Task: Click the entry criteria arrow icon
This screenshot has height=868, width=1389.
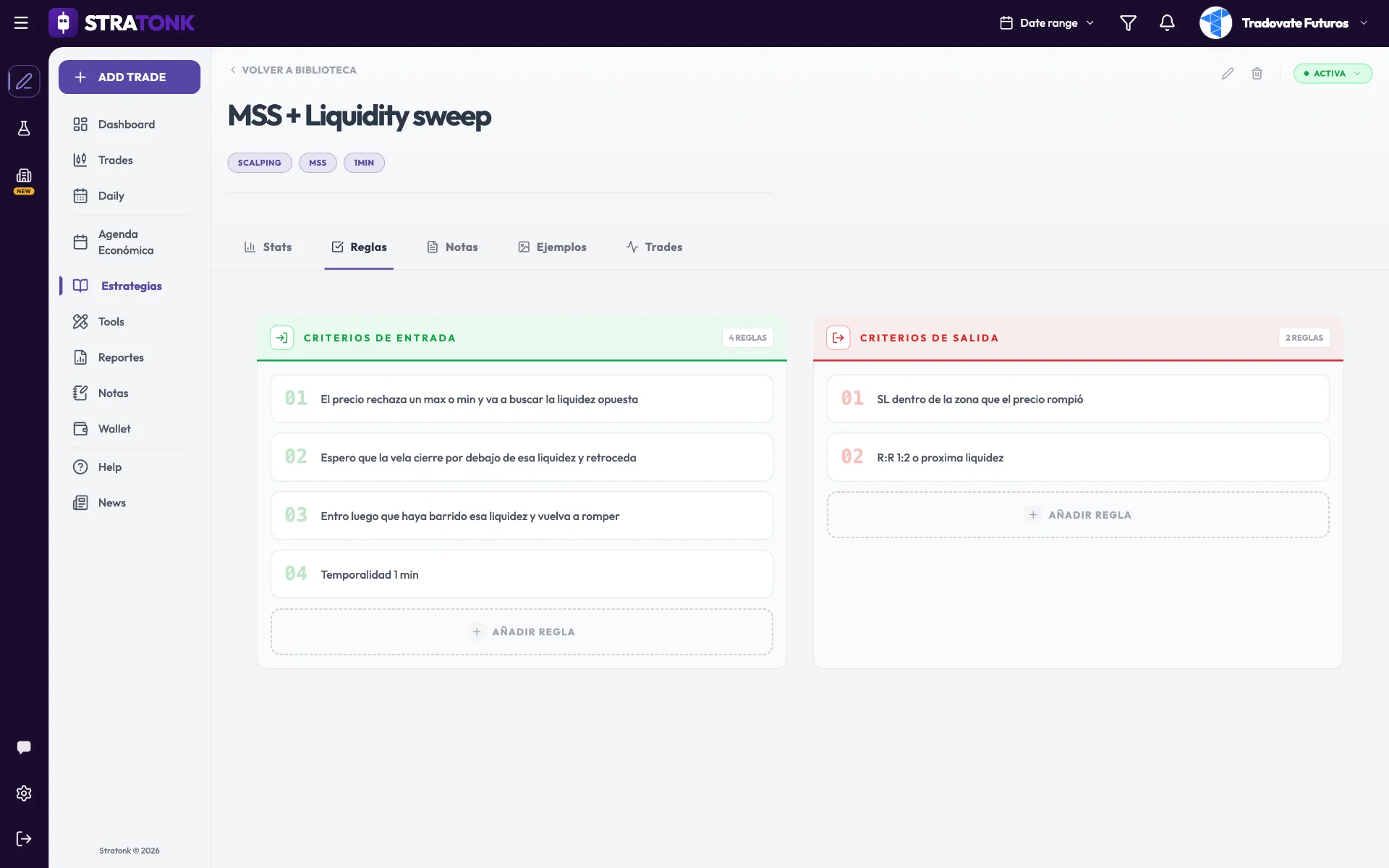Action: click(282, 338)
